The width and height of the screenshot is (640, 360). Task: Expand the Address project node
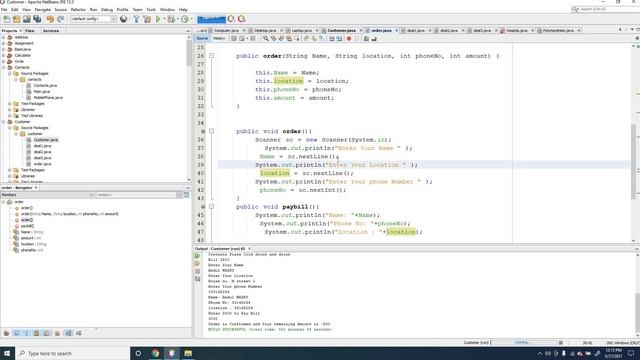(4, 37)
